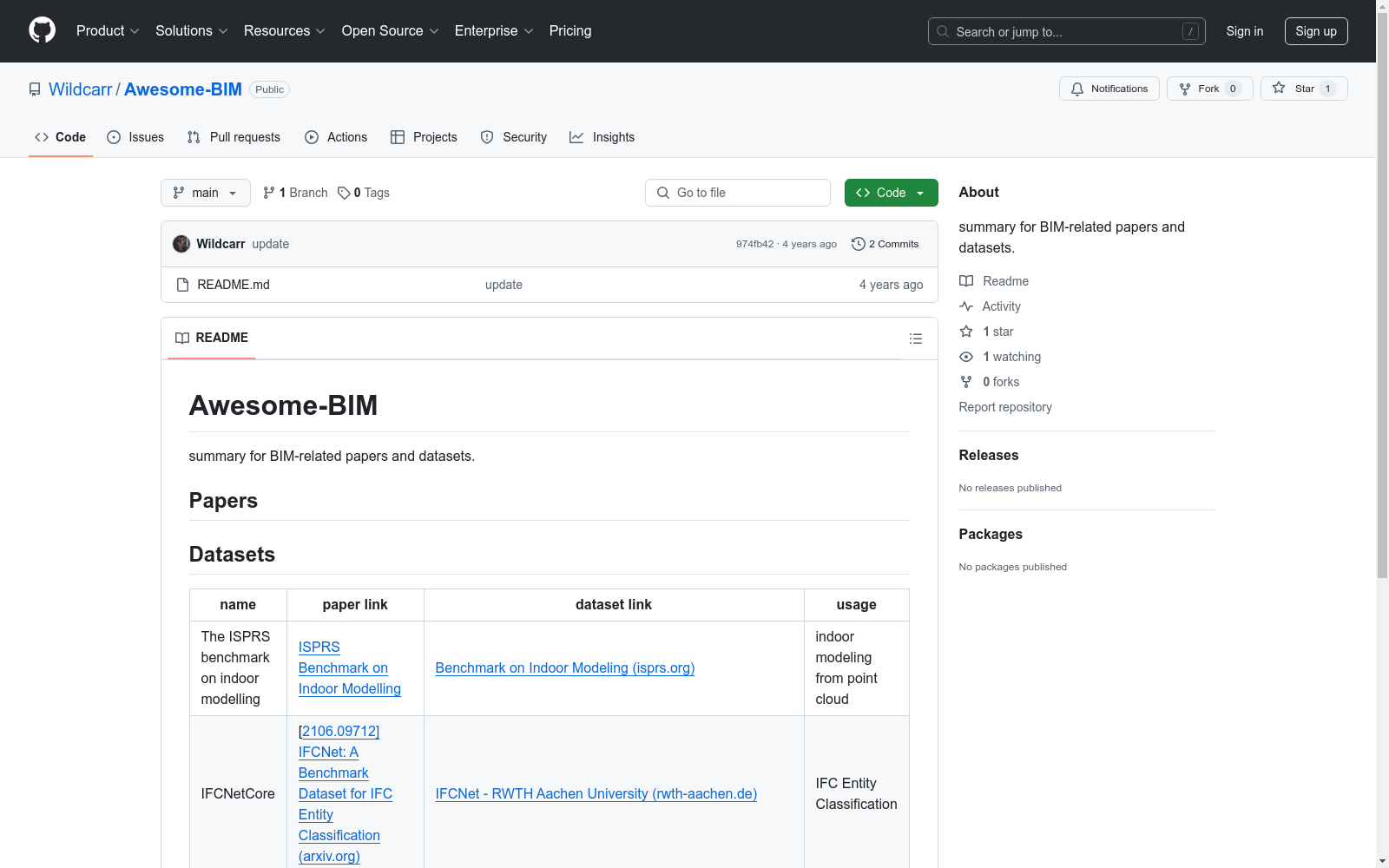
Task: Click the pulse icon next to Activity
Action: coord(966,306)
